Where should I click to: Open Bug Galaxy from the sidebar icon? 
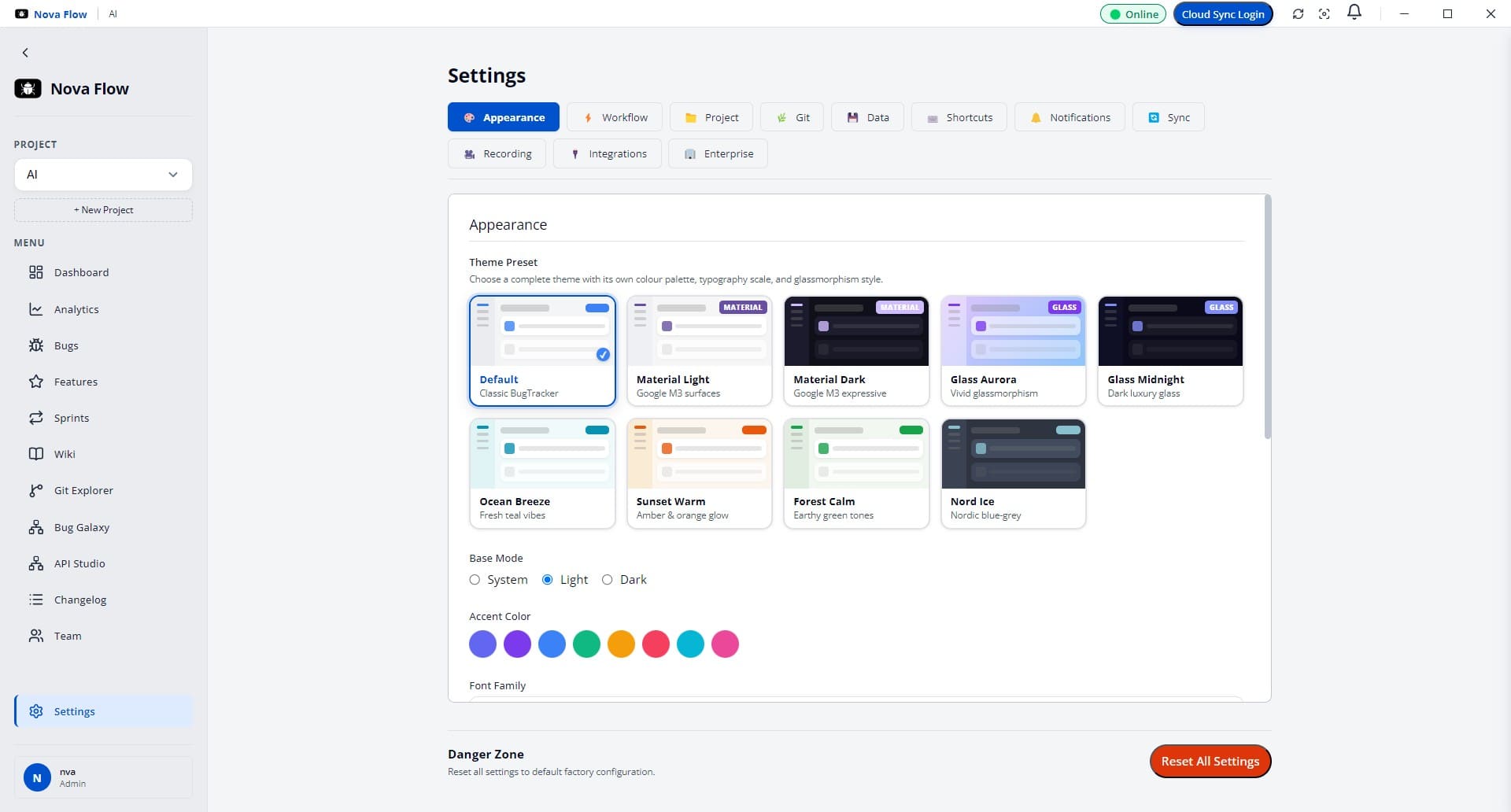point(36,527)
